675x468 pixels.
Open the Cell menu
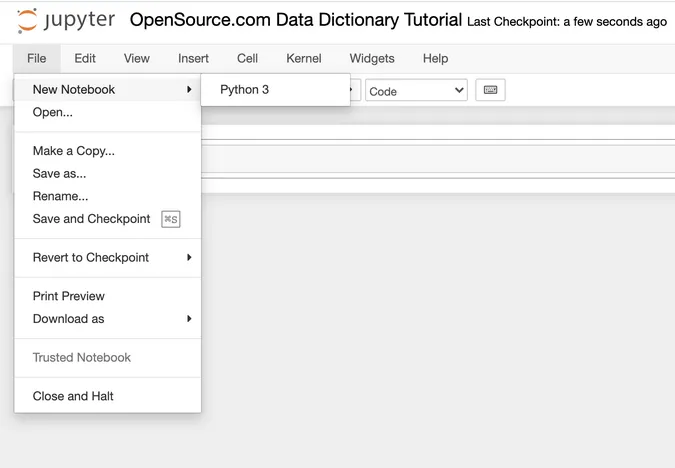click(x=248, y=58)
